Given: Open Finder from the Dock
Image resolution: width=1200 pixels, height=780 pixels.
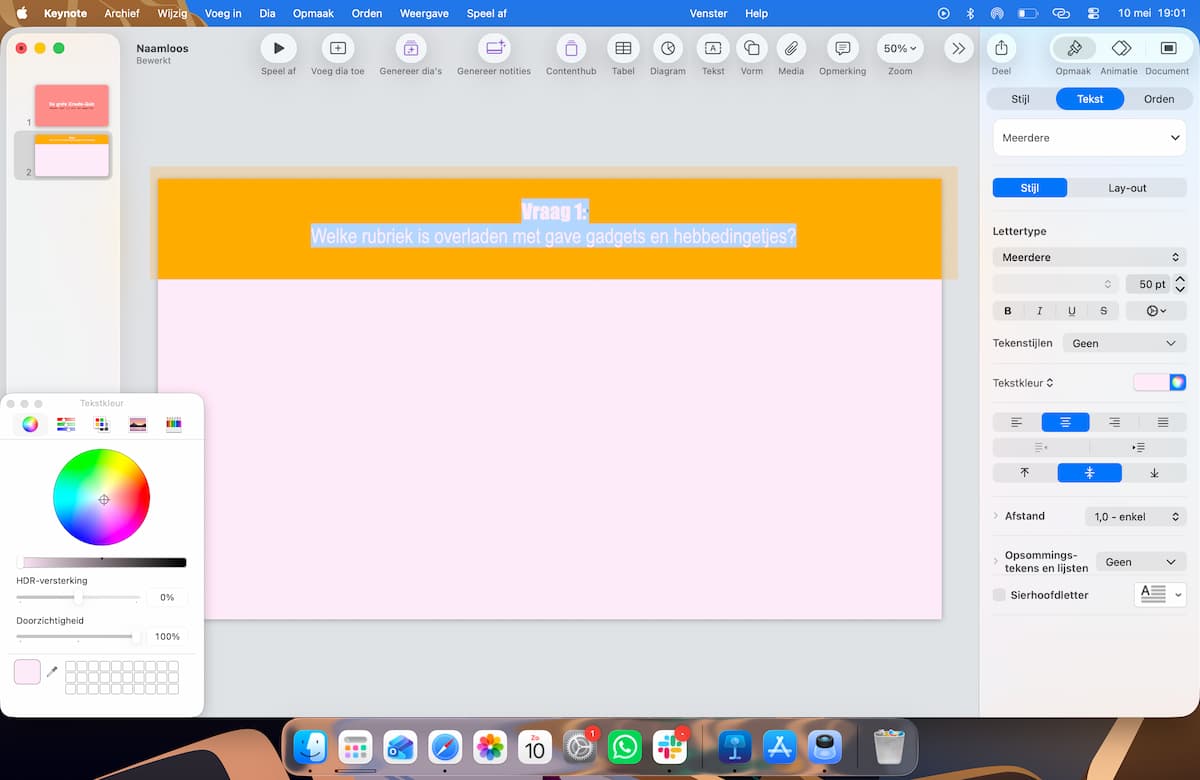Looking at the screenshot, I should point(311,747).
